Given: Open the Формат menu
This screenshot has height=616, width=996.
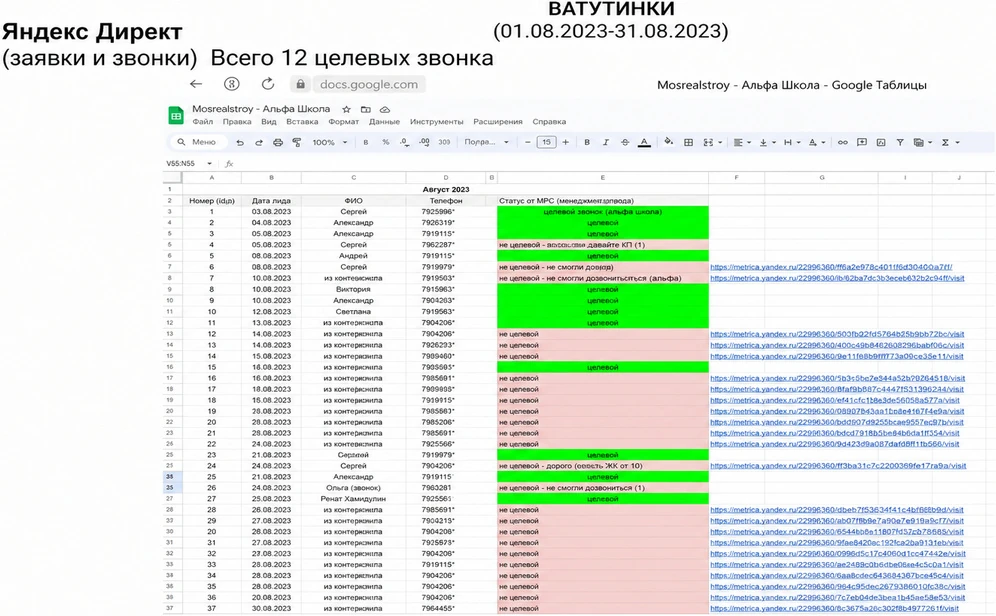Looking at the screenshot, I should click(344, 122).
